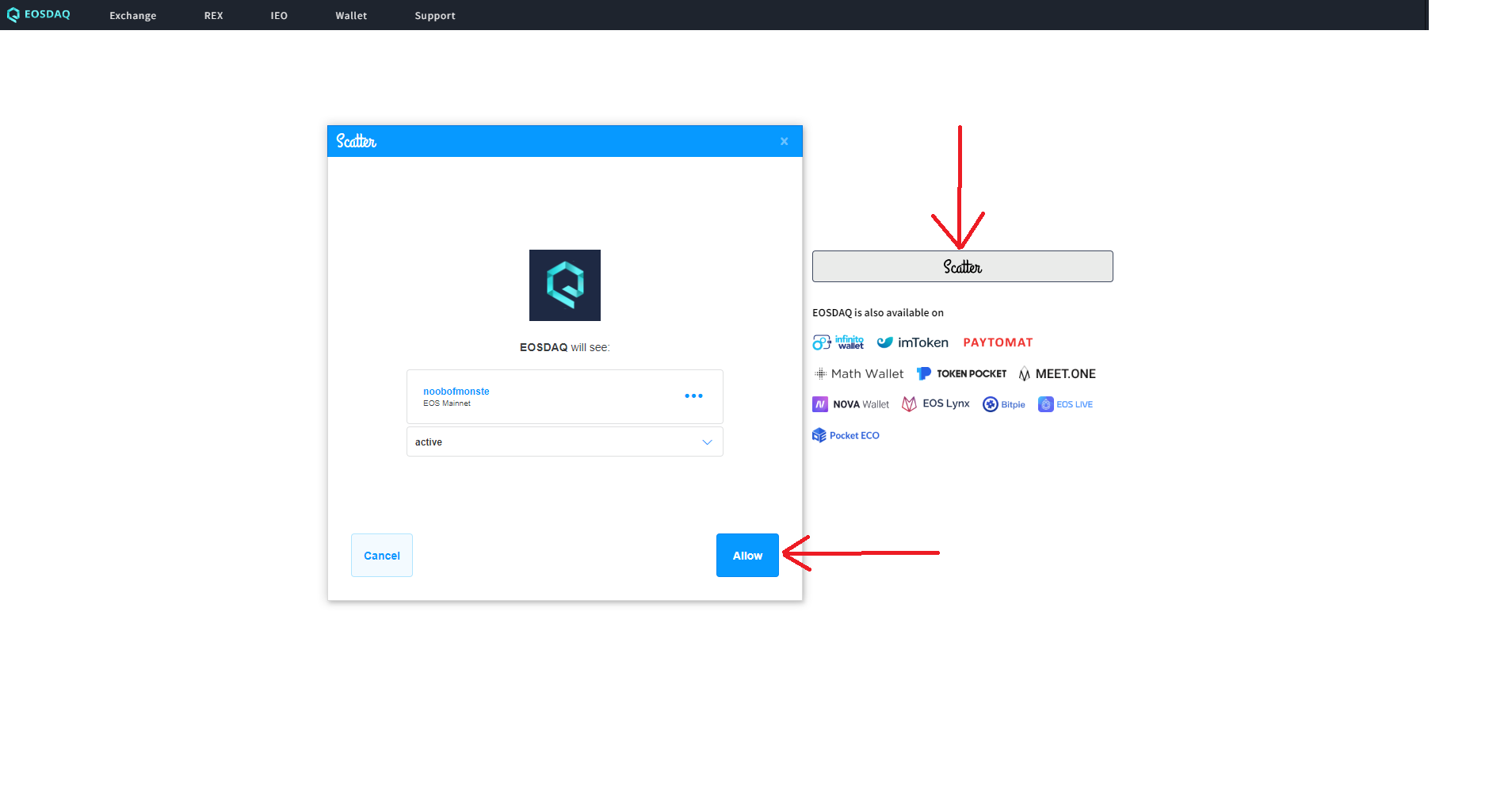Viewport: 1512px width, 799px height.
Task: Open the REX menu item
Action: pyautogui.click(x=214, y=16)
